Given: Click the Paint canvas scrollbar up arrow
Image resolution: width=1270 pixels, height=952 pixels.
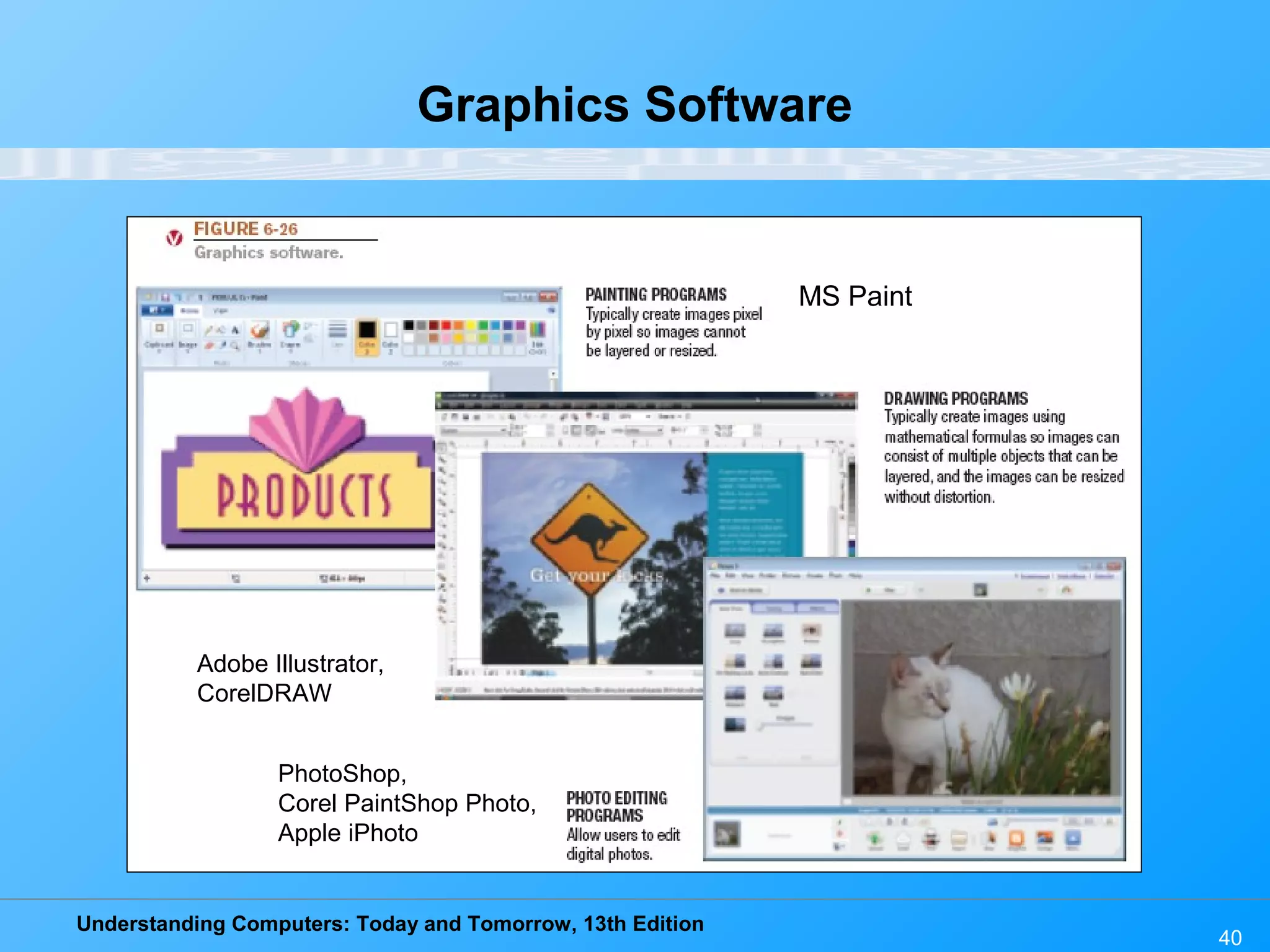Looking at the screenshot, I should click(x=553, y=374).
